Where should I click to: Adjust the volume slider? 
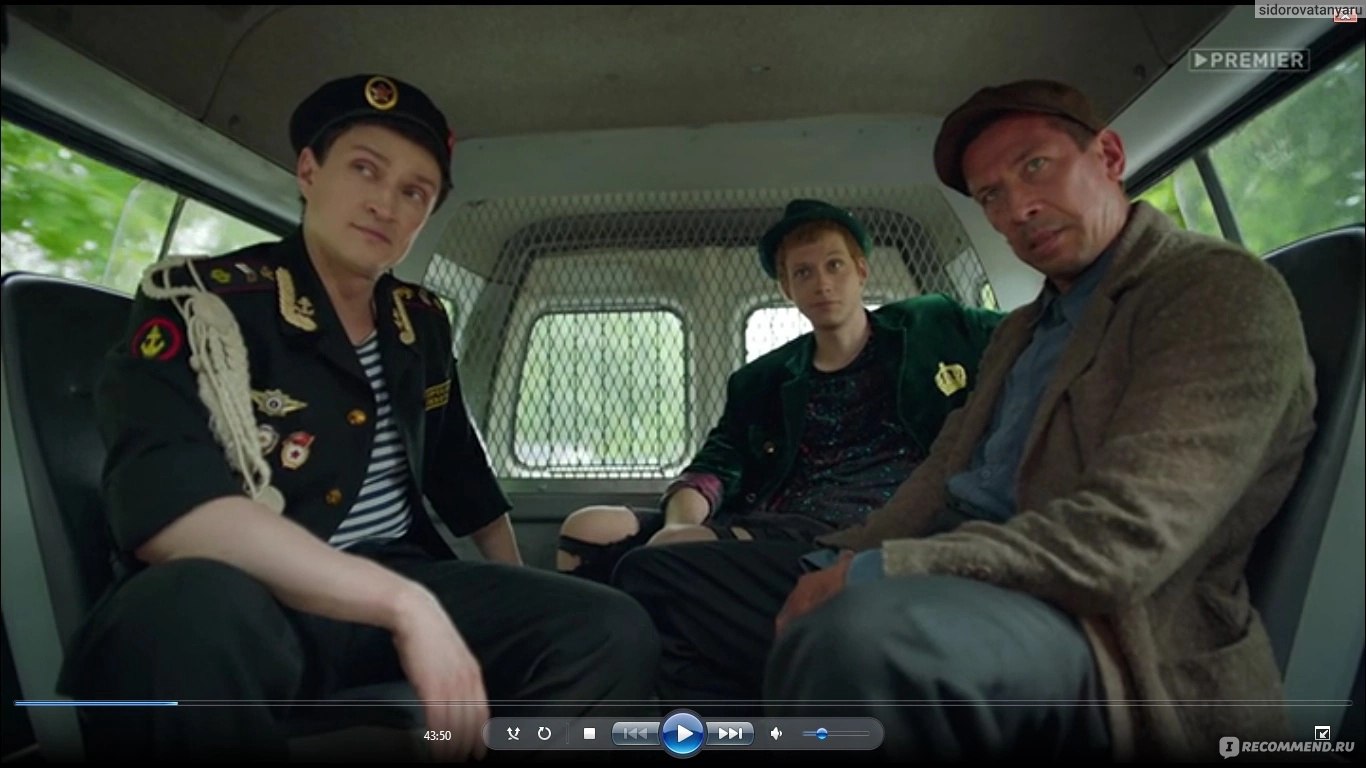[x=836, y=734]
